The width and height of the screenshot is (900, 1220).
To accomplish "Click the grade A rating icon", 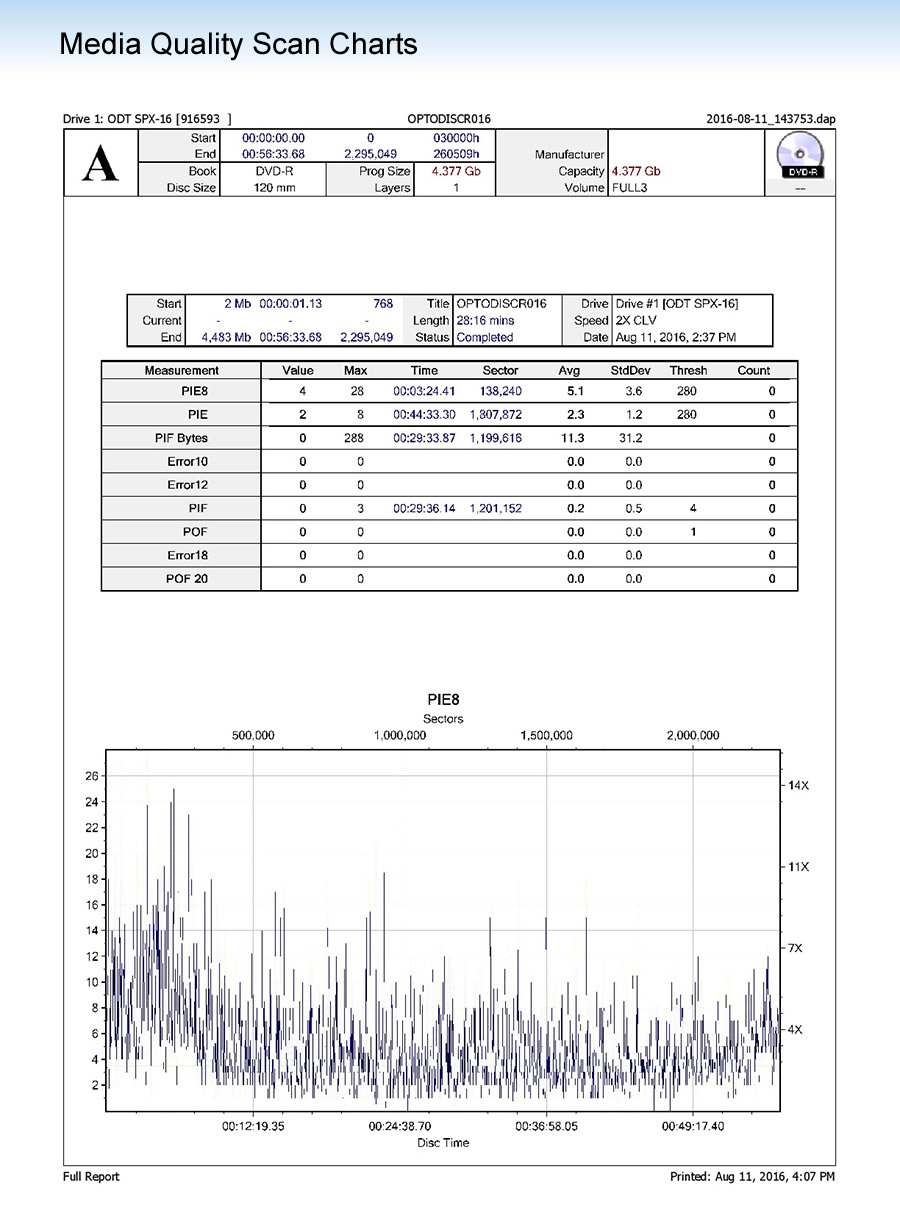I will click(100, 162).
